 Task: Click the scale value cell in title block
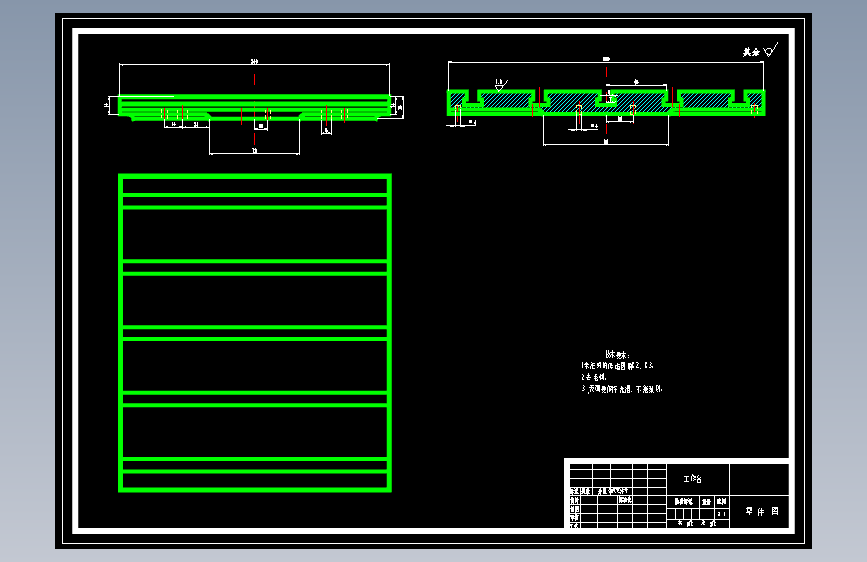click(x=722, y=514)
